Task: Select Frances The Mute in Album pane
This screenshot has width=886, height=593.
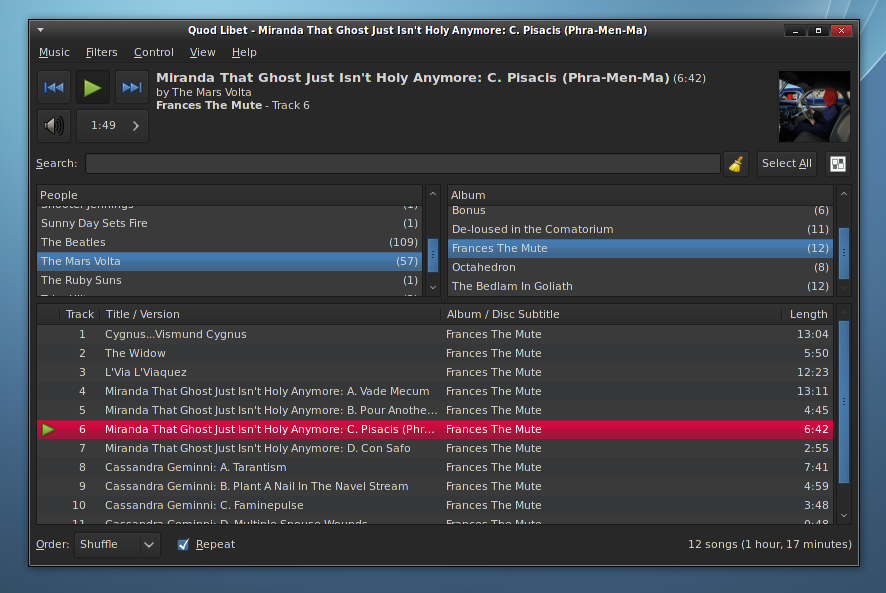Action: click(640, 248)
